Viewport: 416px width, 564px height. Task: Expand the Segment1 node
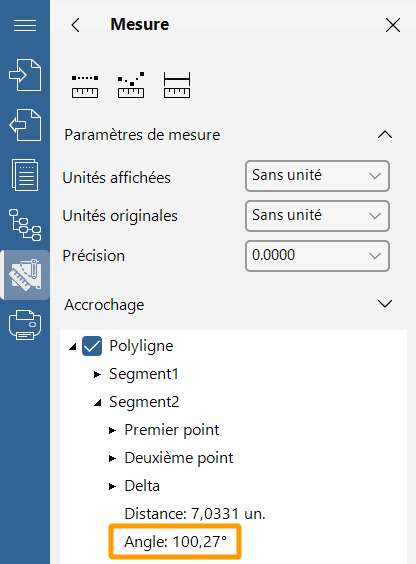pos(97,374)
